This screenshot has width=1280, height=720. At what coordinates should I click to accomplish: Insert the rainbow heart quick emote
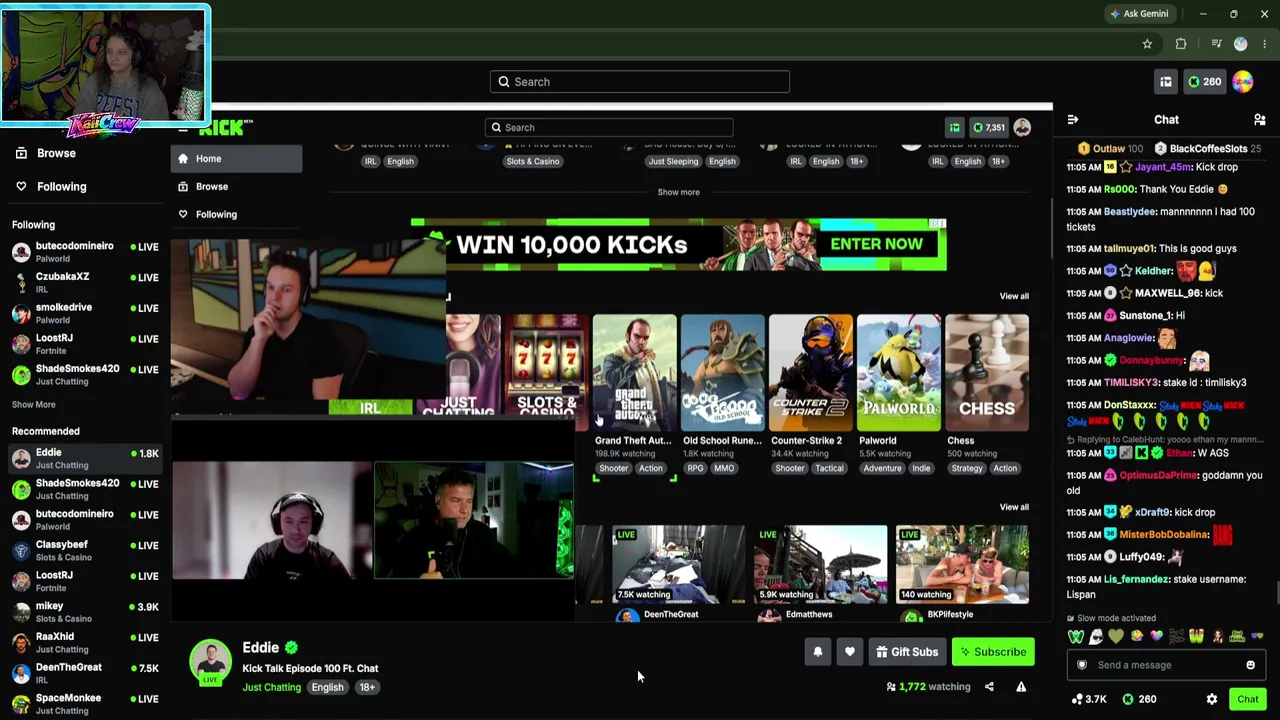1157,636
